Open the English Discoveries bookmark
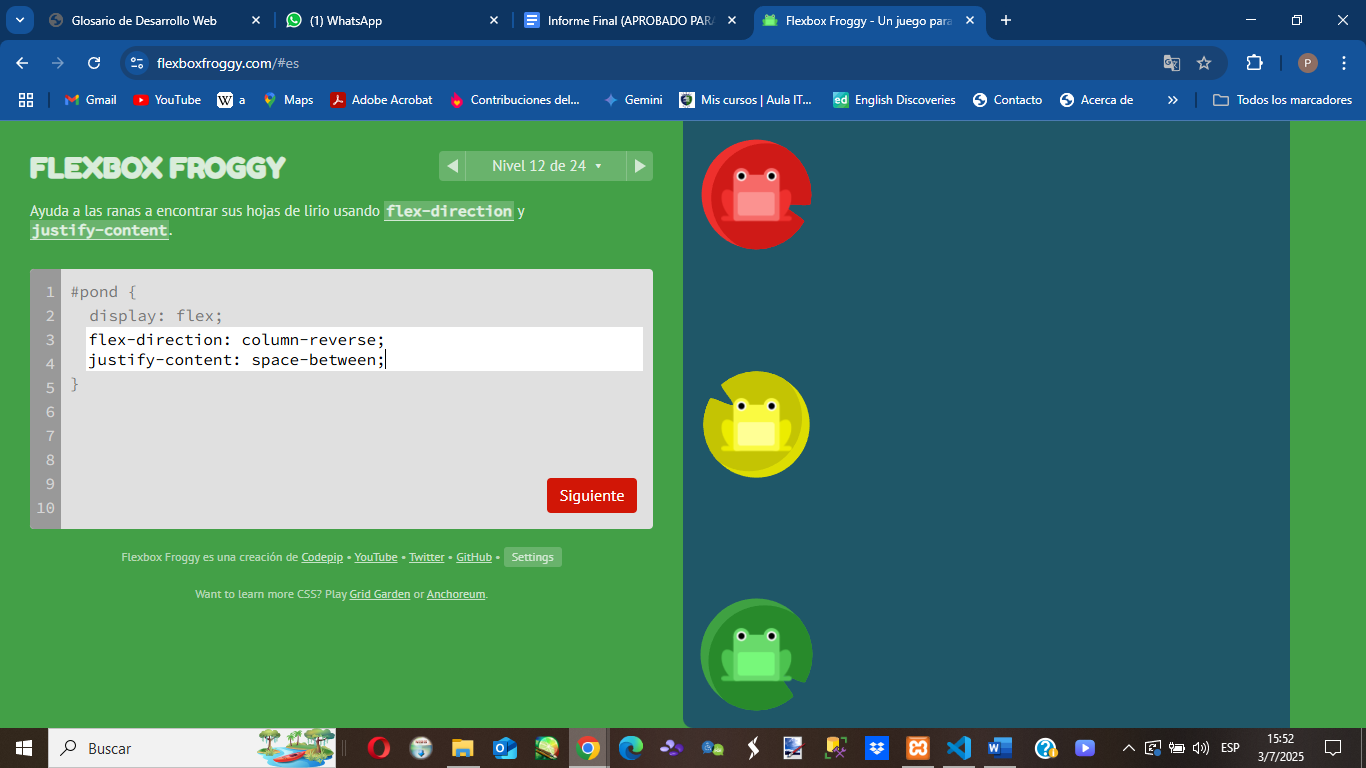 pyautogui.click(x=894, y=100)
